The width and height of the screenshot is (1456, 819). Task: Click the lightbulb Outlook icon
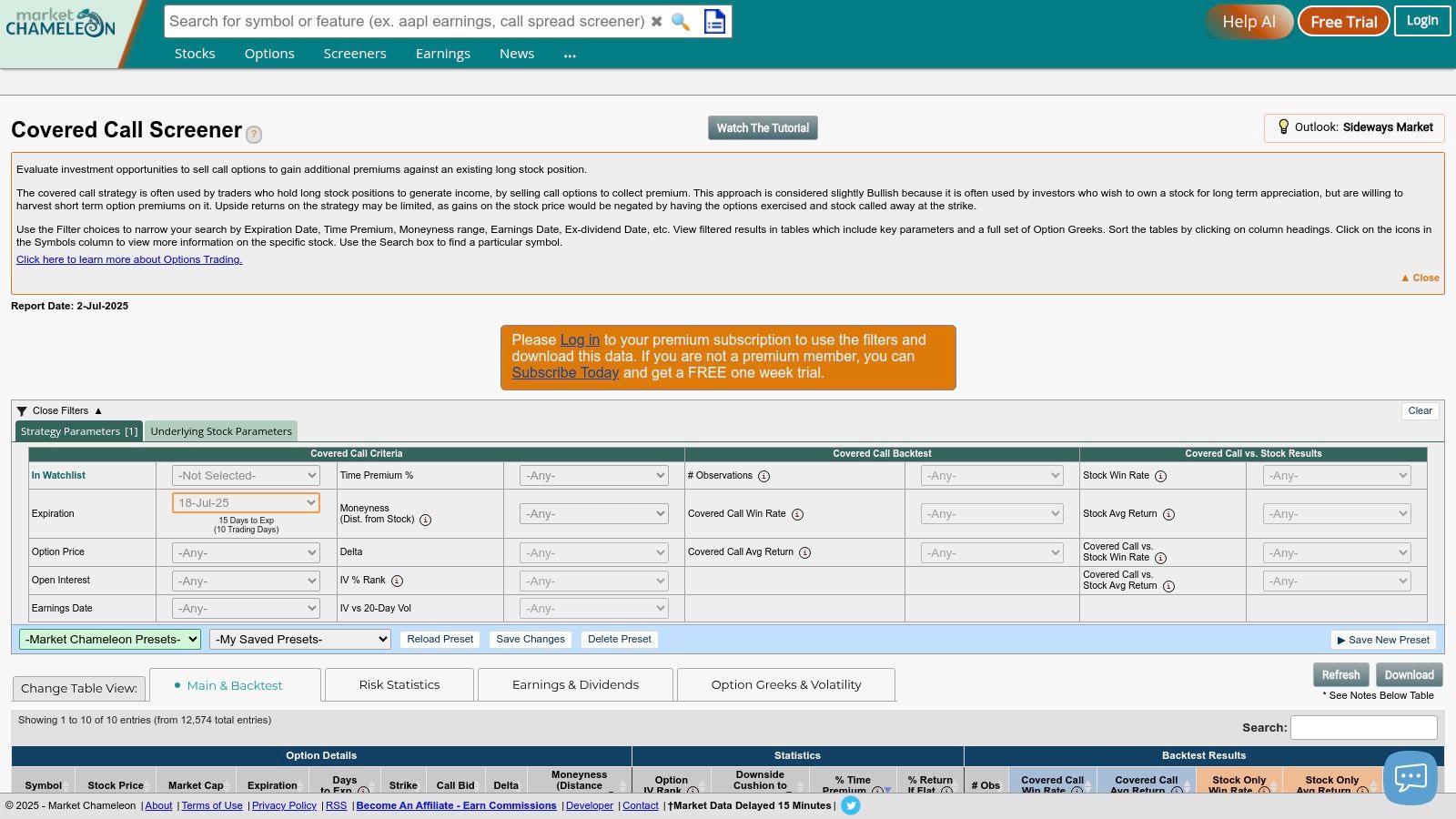pyautogui.click(x=1283, y=127)
